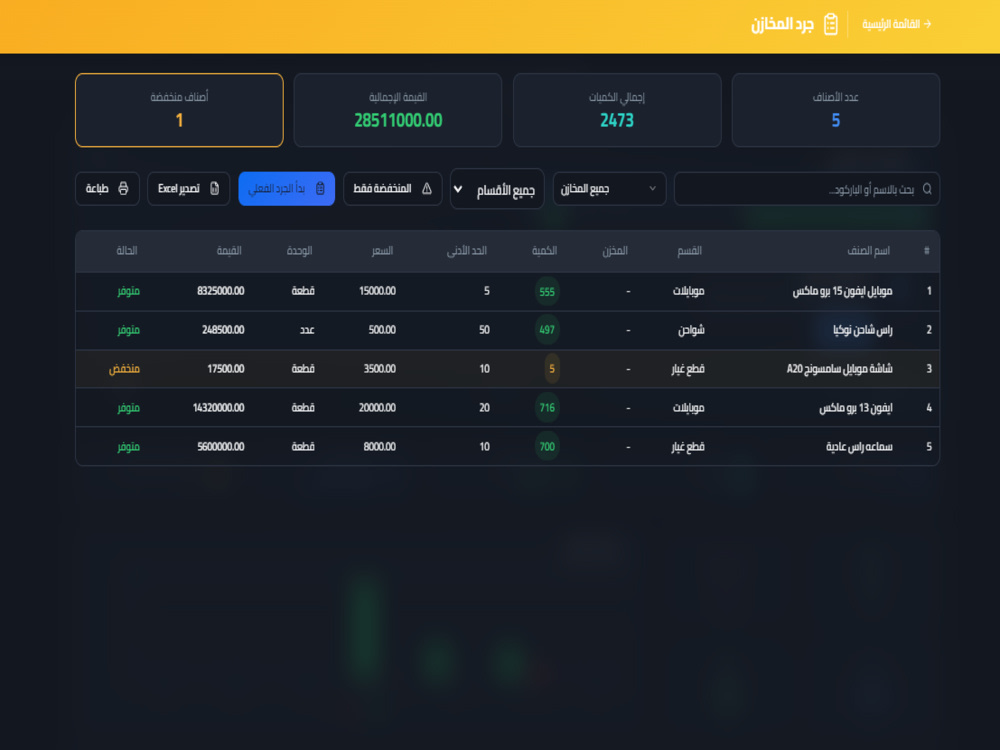
Task: Select item سماعه راس عادية
Action: pos(859,447)
